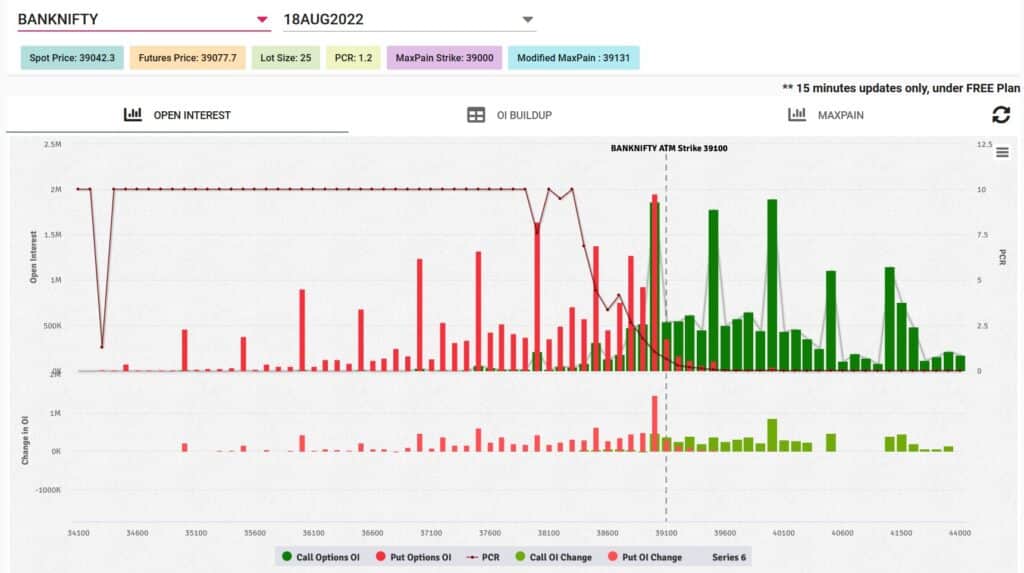Click the refresh data icon
1024x573 pixels.
tap(1000, 114)
